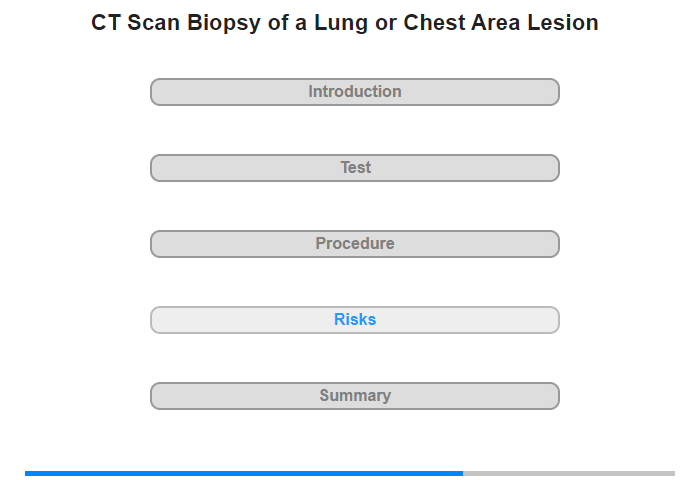Jump to the Summary section
Screen dimensions: 700x480
click(x=355, y=396)
